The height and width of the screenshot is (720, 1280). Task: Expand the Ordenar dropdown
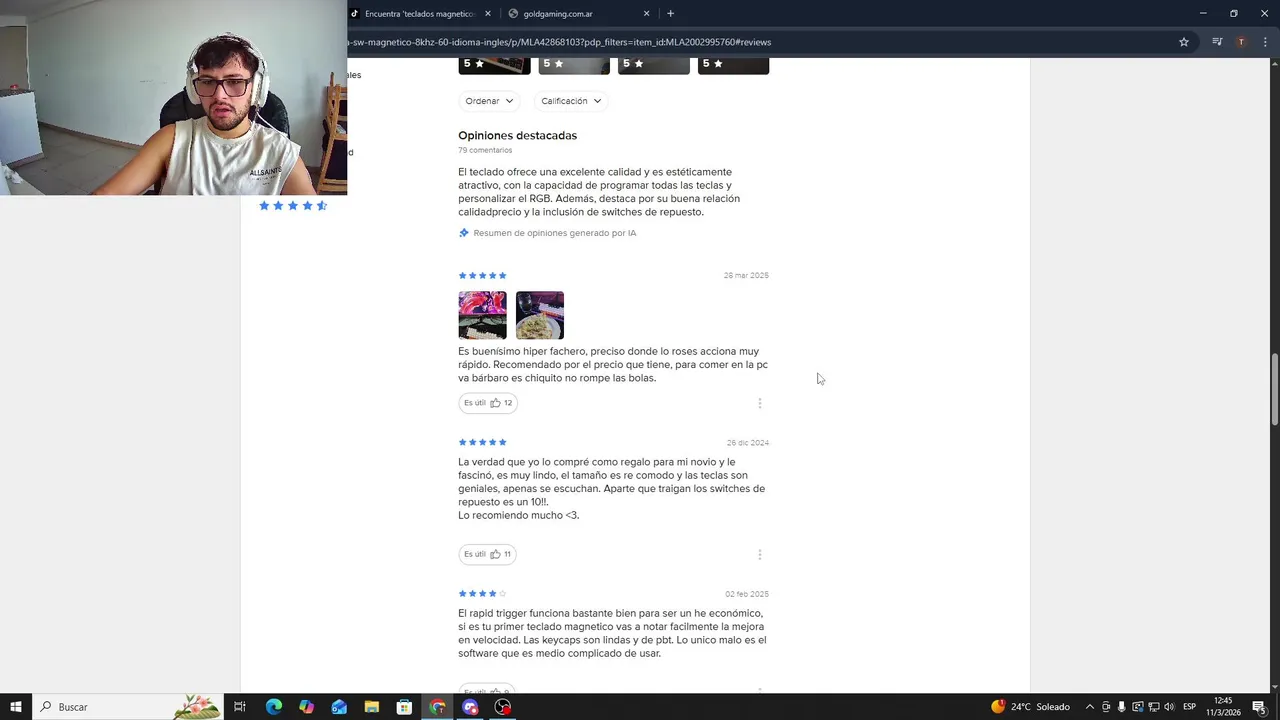click(x=489, y=101)
